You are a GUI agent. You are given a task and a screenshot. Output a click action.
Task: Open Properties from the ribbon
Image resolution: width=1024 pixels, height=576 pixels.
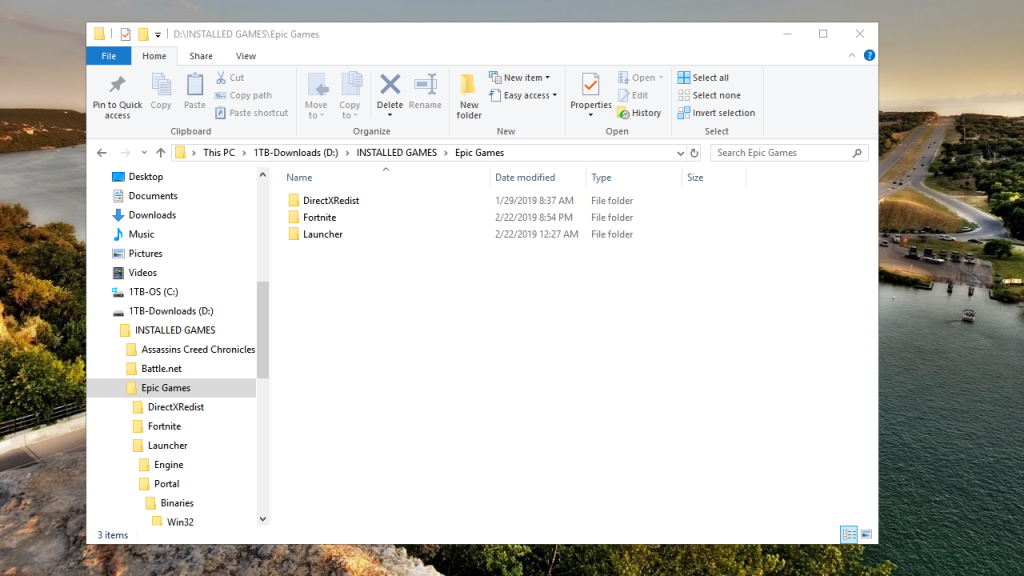click(590, 95)
